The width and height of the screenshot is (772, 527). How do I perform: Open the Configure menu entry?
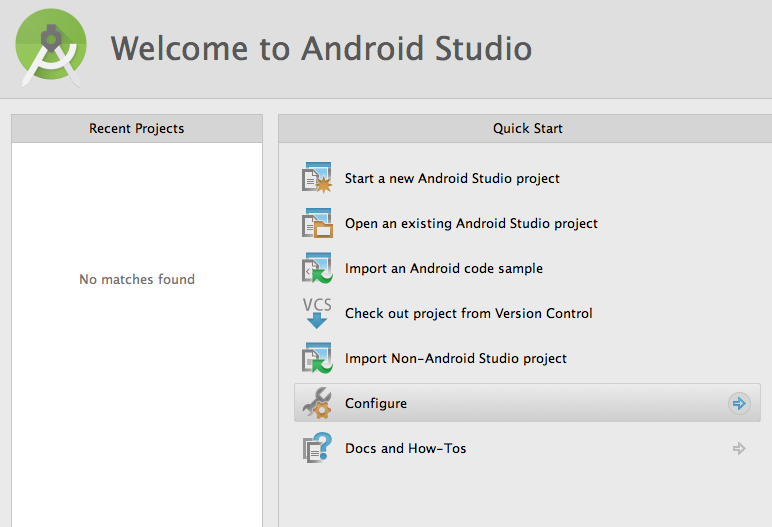point(527,403)
